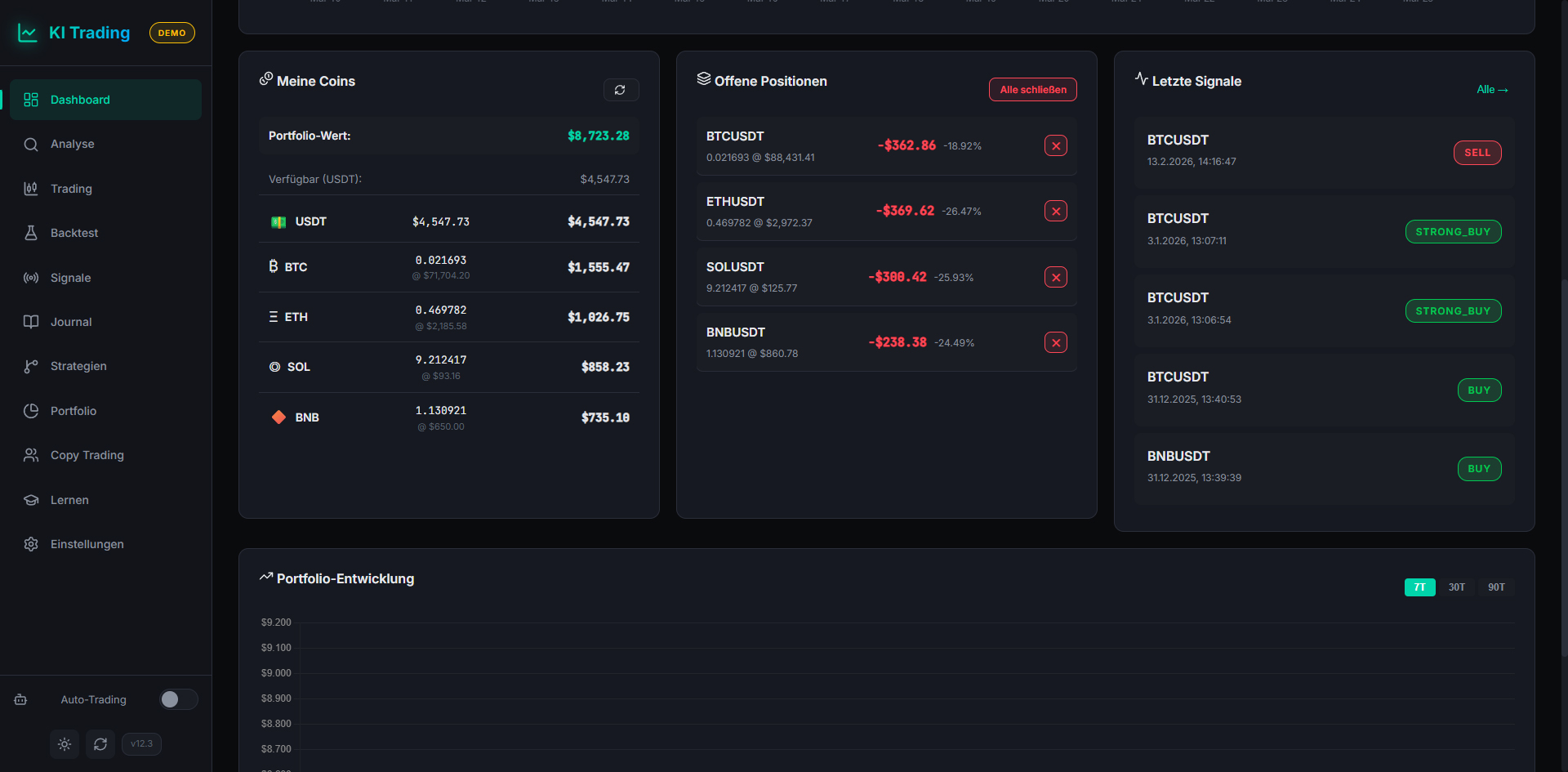The width and height of the screenshot is (1568, 772).
Task: Switch chart to 90T range
Action: 1495,587
